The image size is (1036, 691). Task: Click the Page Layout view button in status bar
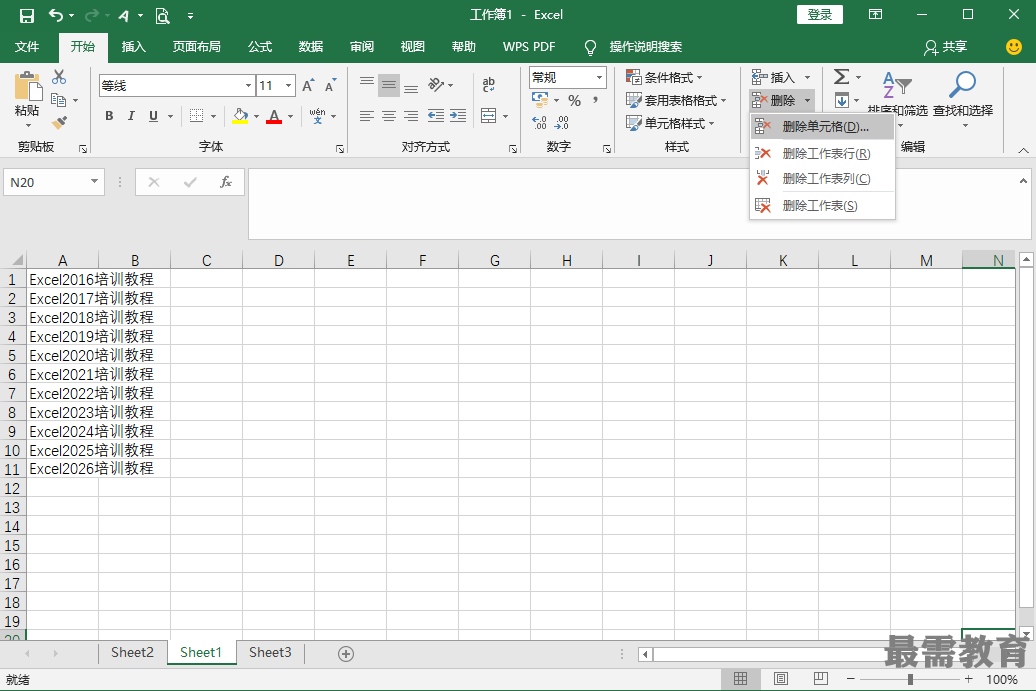point(780,679)
